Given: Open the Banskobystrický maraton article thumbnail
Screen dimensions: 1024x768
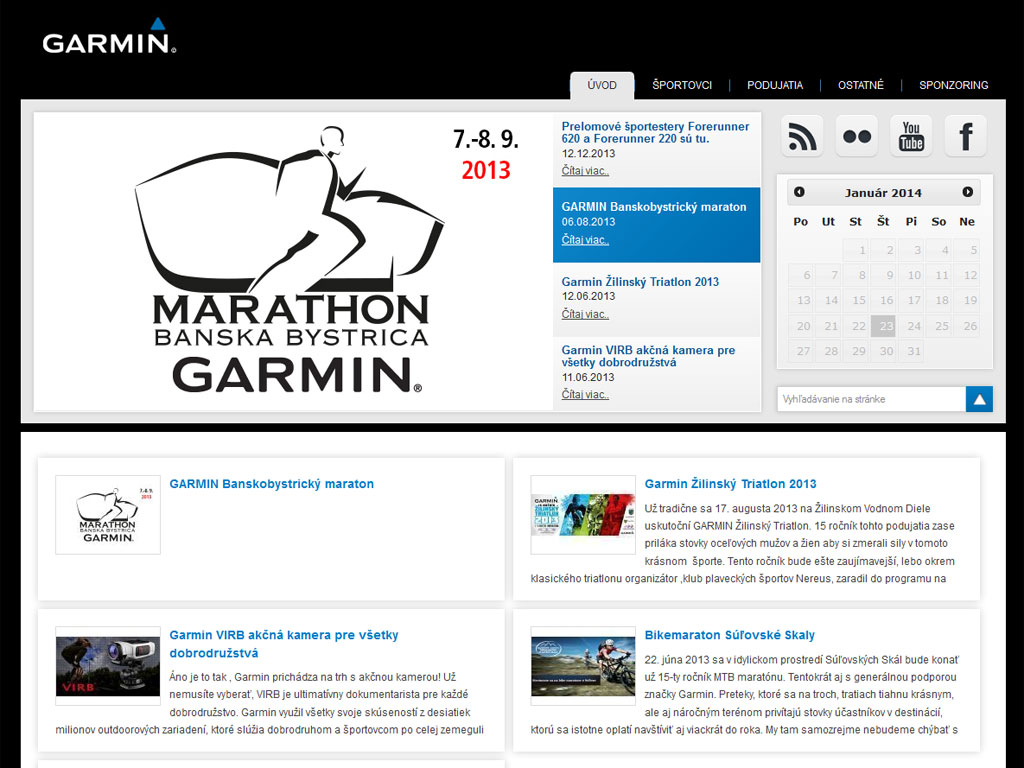Looking at the screenshot, I should click(108, 515).
